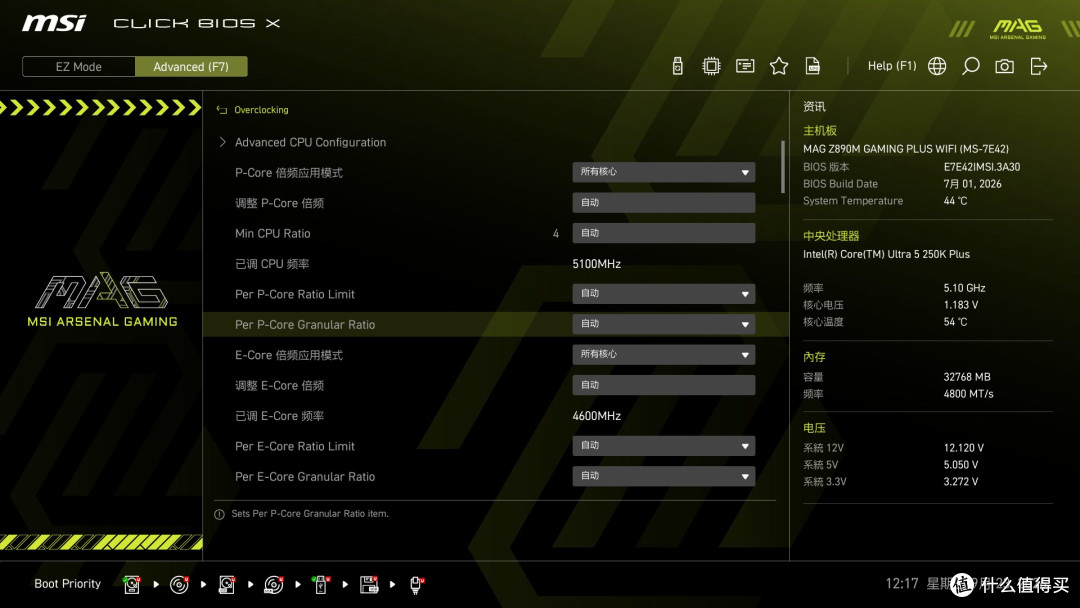Viewport: 1080px width, 608px height.
Task: Select the Per P-Core Granular Ratio row label
Action: pos(305,324)
